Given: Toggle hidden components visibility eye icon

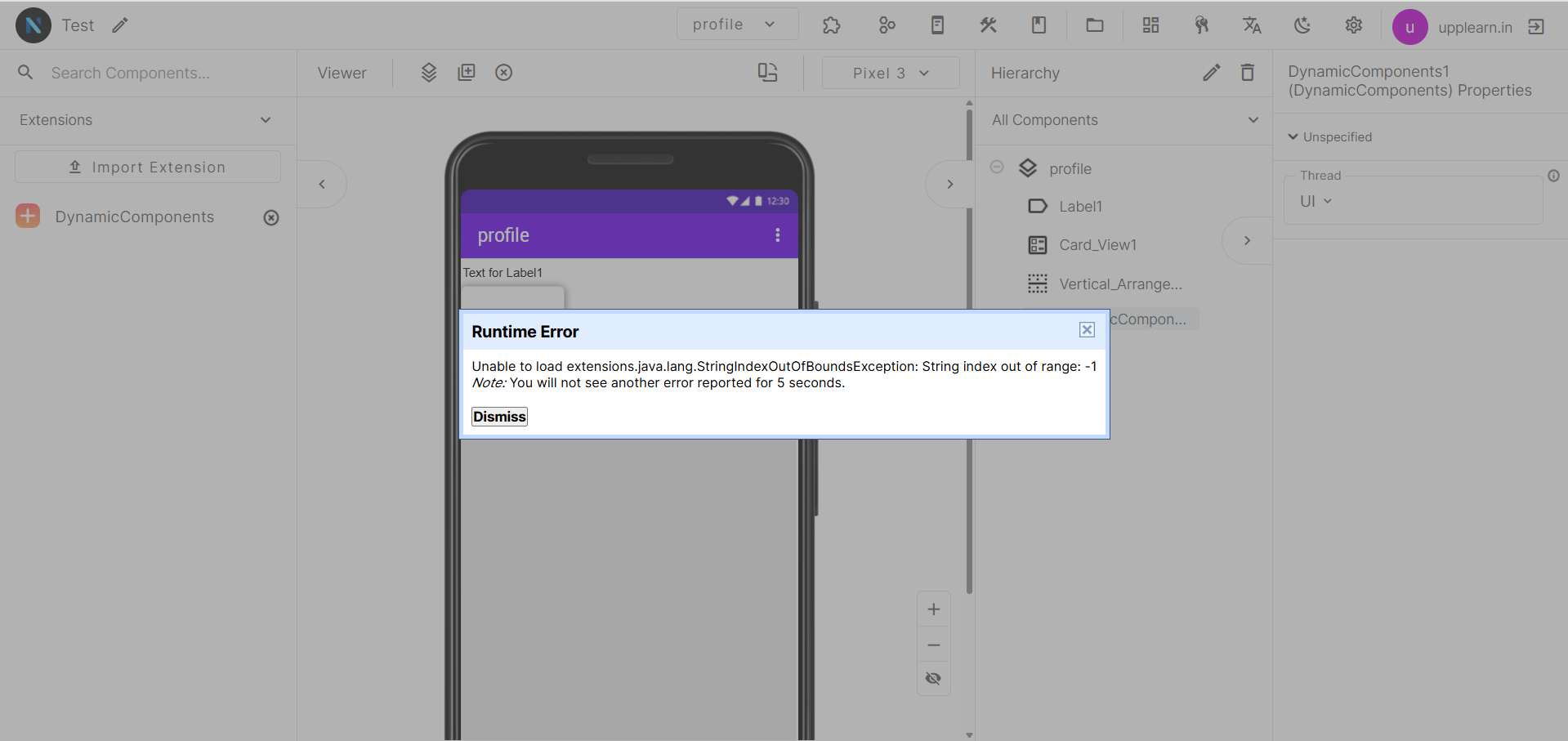Looking at the screenshot, I should [x=934, y=678].
